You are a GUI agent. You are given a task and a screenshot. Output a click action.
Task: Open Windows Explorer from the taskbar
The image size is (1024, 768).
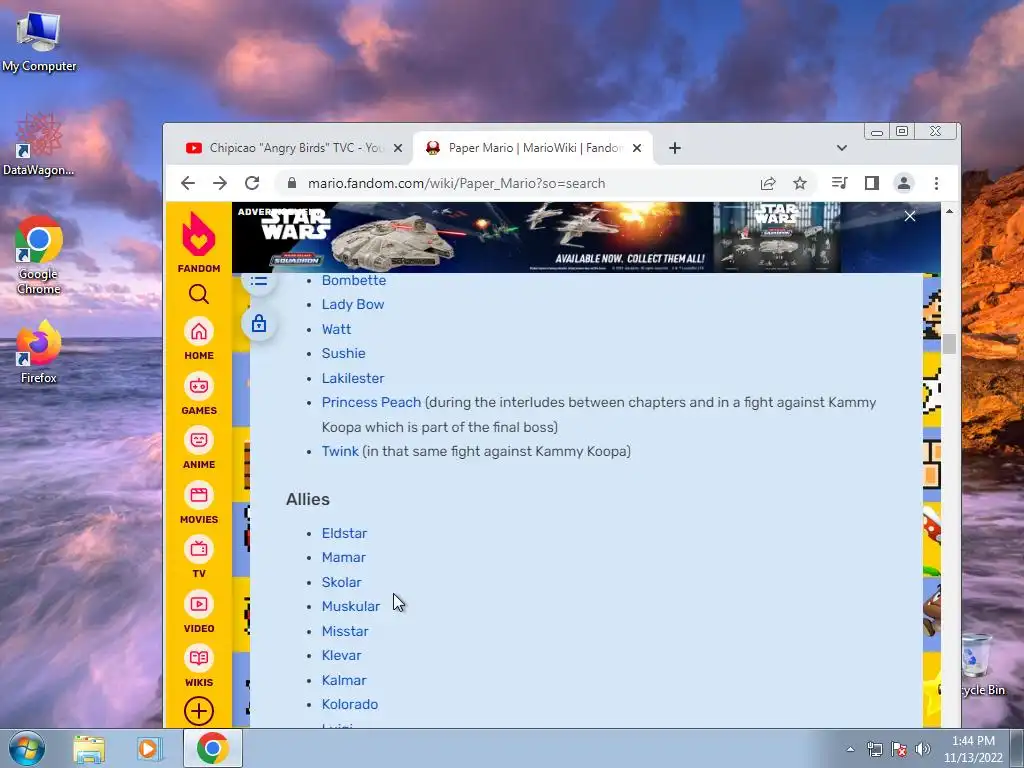[89, 748]
